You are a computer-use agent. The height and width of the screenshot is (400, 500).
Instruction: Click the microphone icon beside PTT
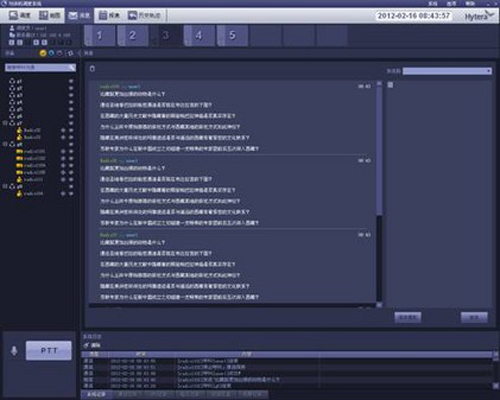coord(14,351)
